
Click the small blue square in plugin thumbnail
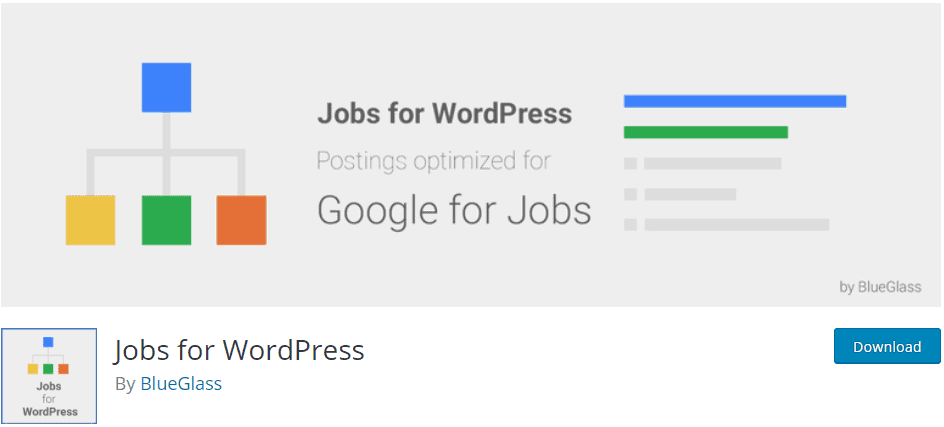tap(48, 342)
